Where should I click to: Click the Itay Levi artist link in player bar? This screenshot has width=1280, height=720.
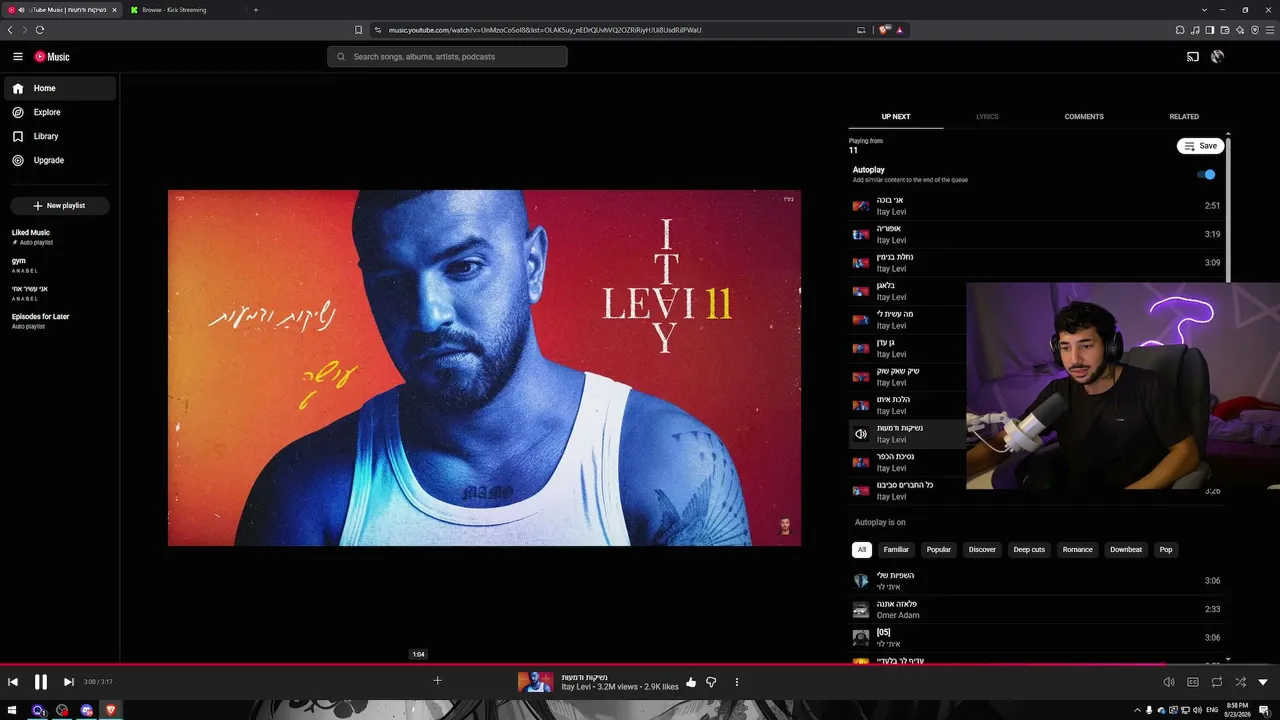pos(575,687)
